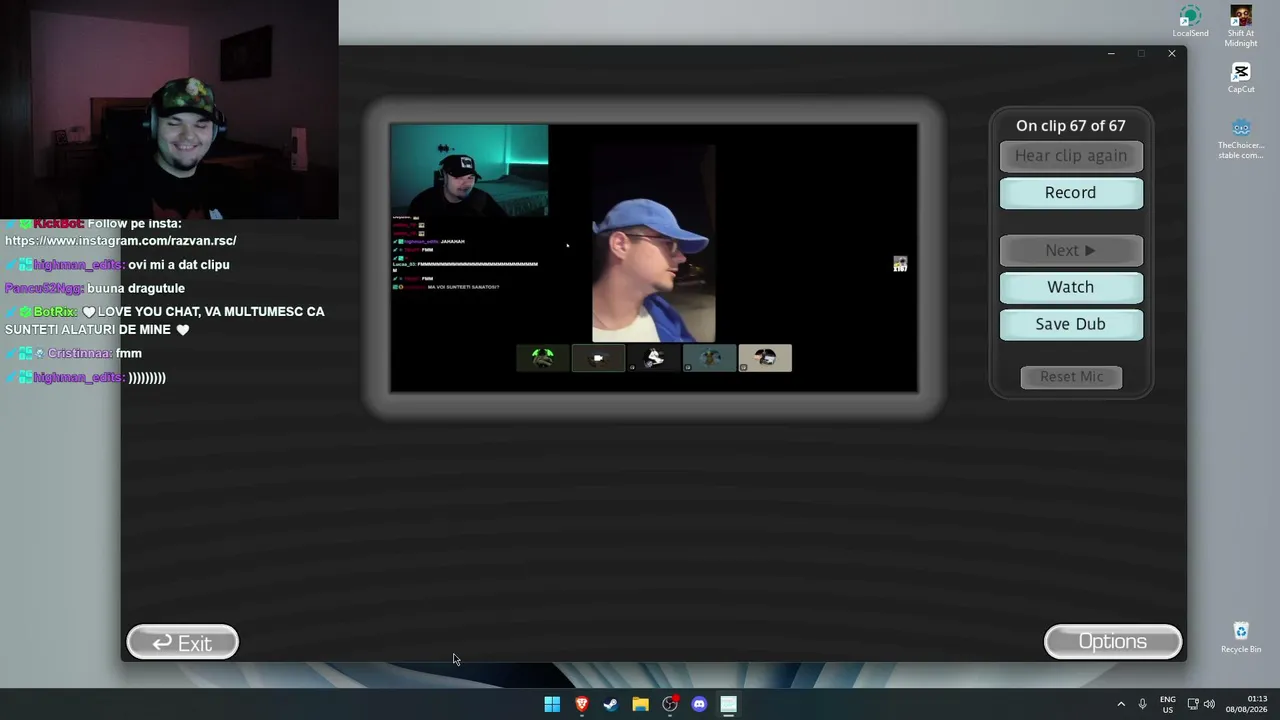Open the Recycle Bin on desktop

(1241, 637)
